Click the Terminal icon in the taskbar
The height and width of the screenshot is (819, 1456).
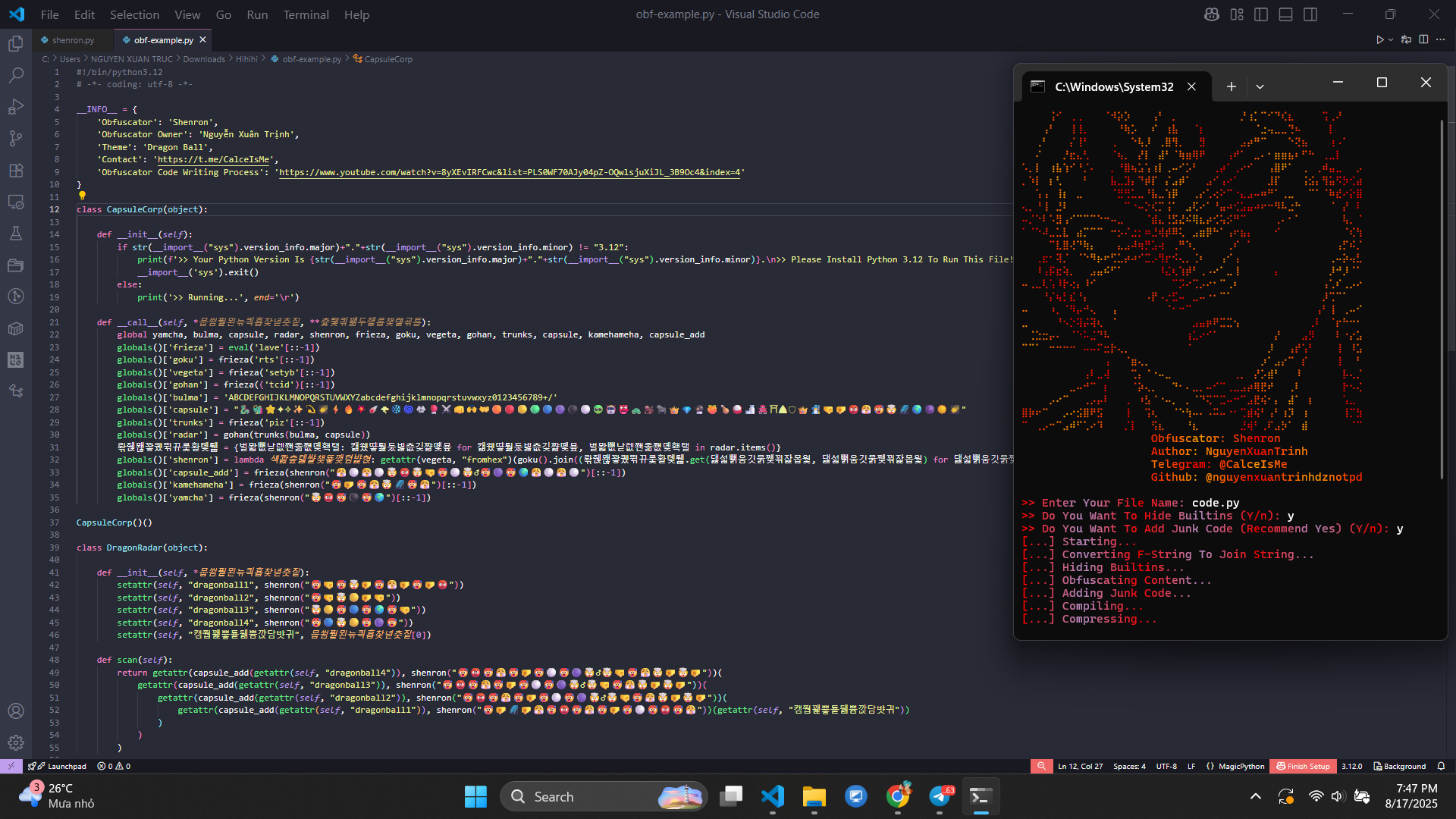click(981, 796)
